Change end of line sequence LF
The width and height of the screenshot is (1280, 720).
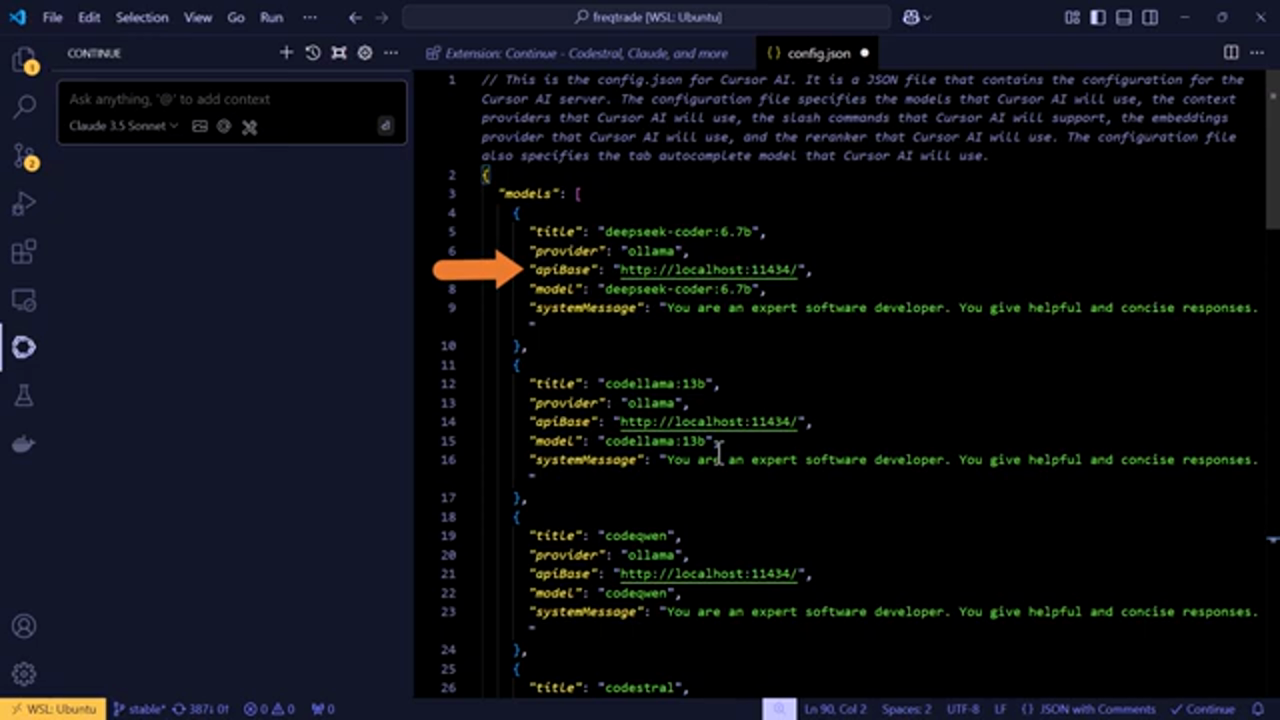1000,709
